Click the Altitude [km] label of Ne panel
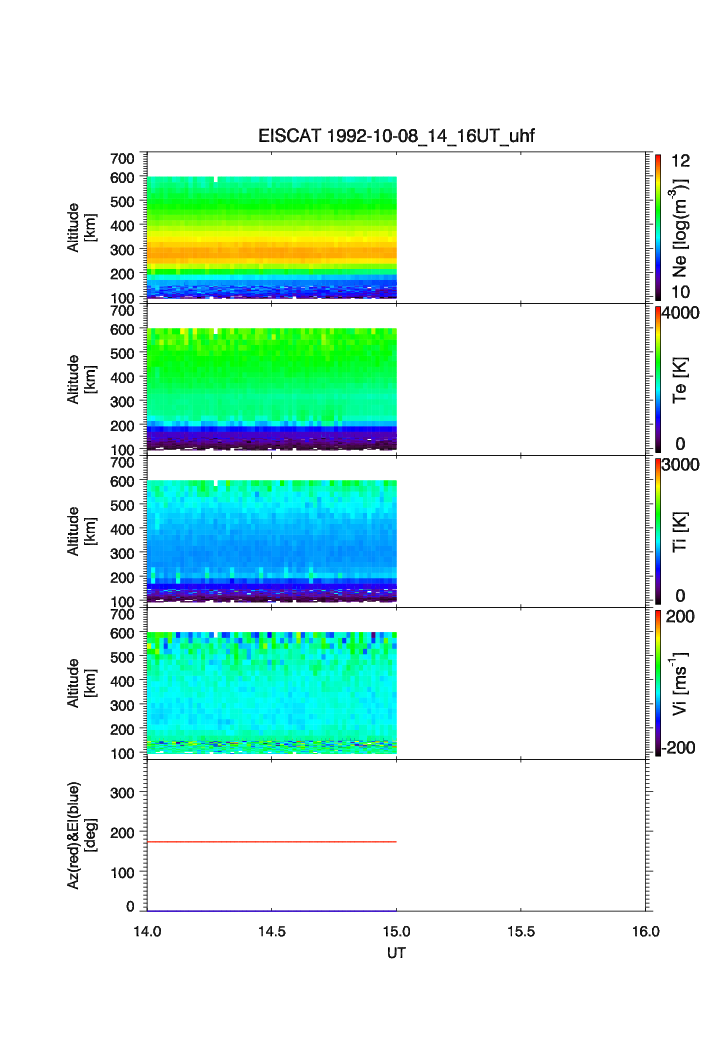The height and width of the screenshot is (1063, 708). 81,228
